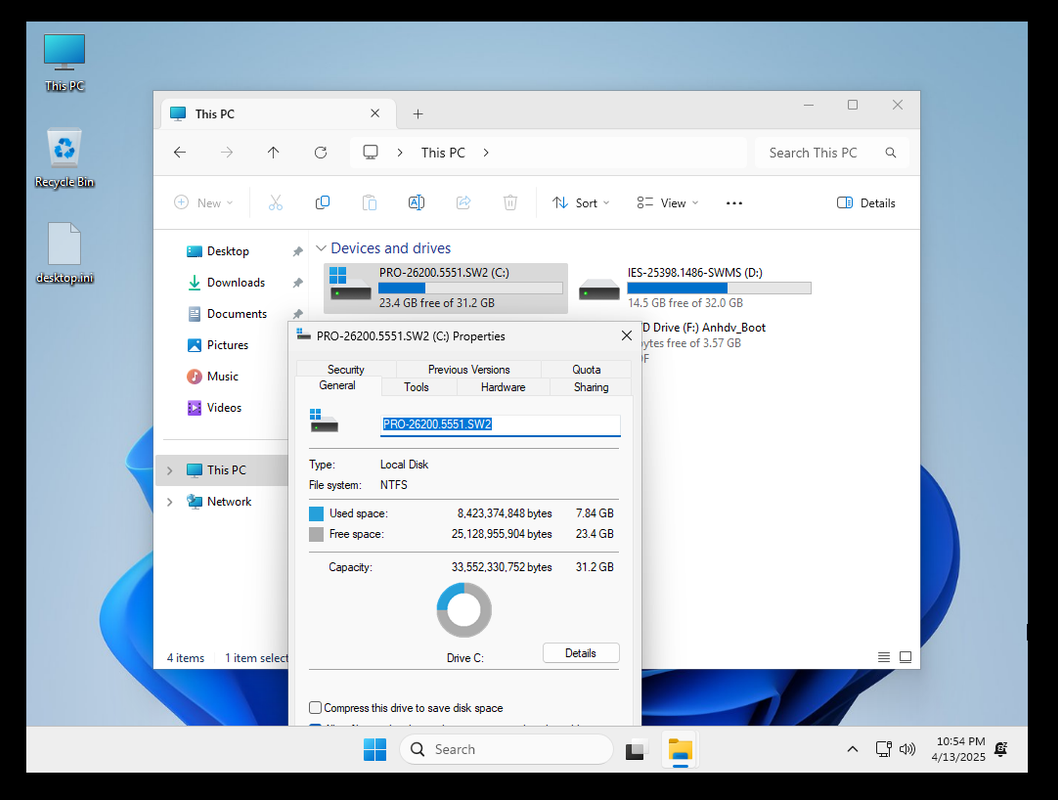Switch to the Hardware tab
The width and height of the screenshot is (1058, 800).
(503, 387)
